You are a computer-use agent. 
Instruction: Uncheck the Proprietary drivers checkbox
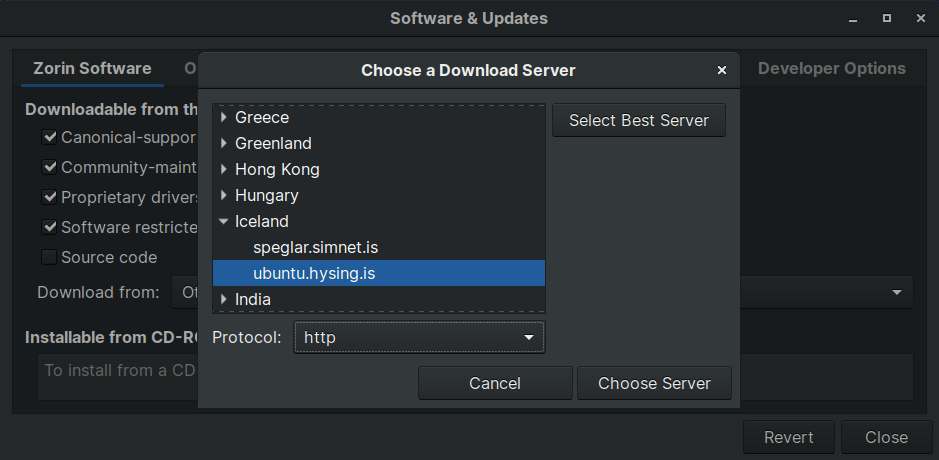49,197
